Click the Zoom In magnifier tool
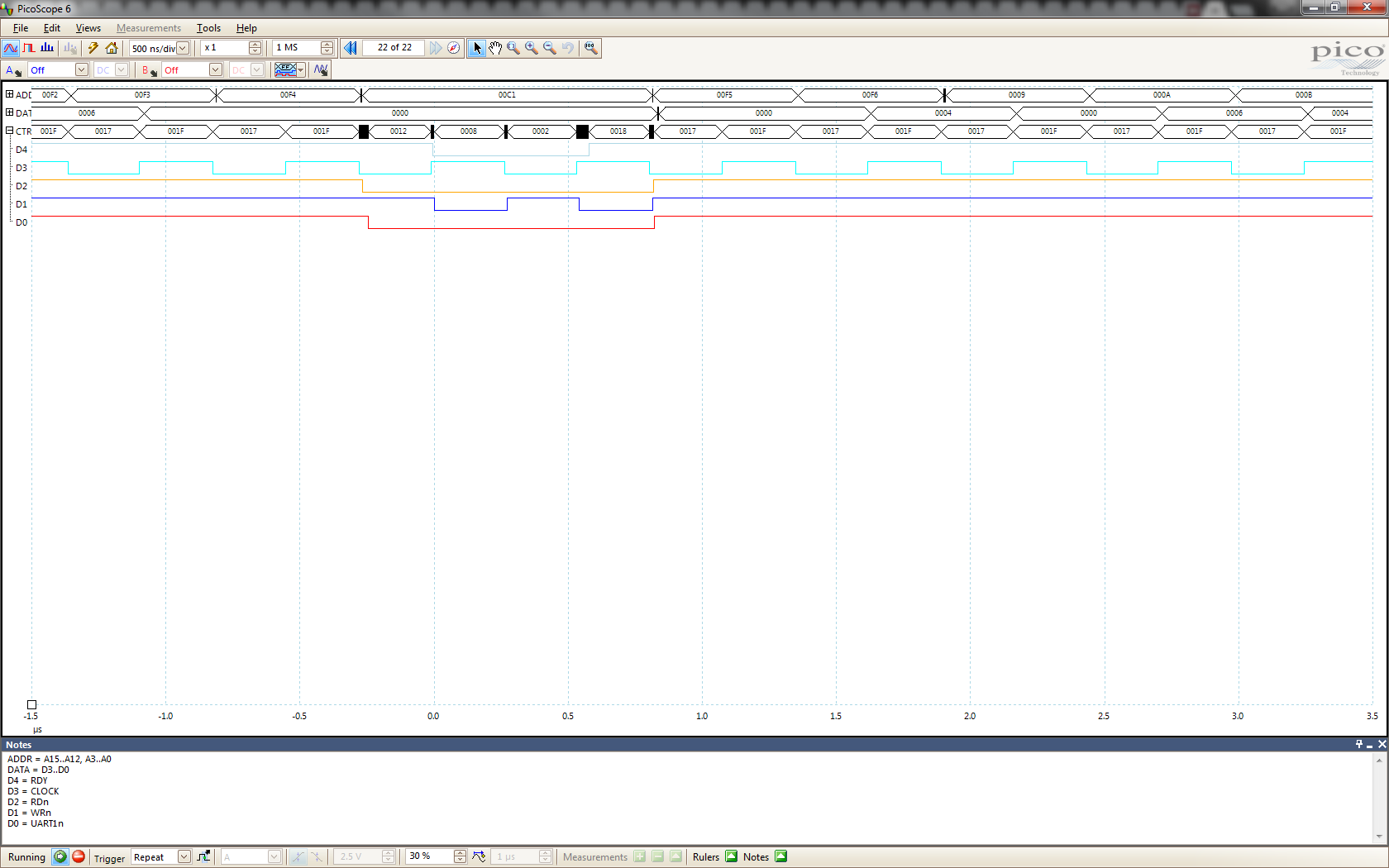Screen dimensions: 1389x868 (x=532, y=48)
